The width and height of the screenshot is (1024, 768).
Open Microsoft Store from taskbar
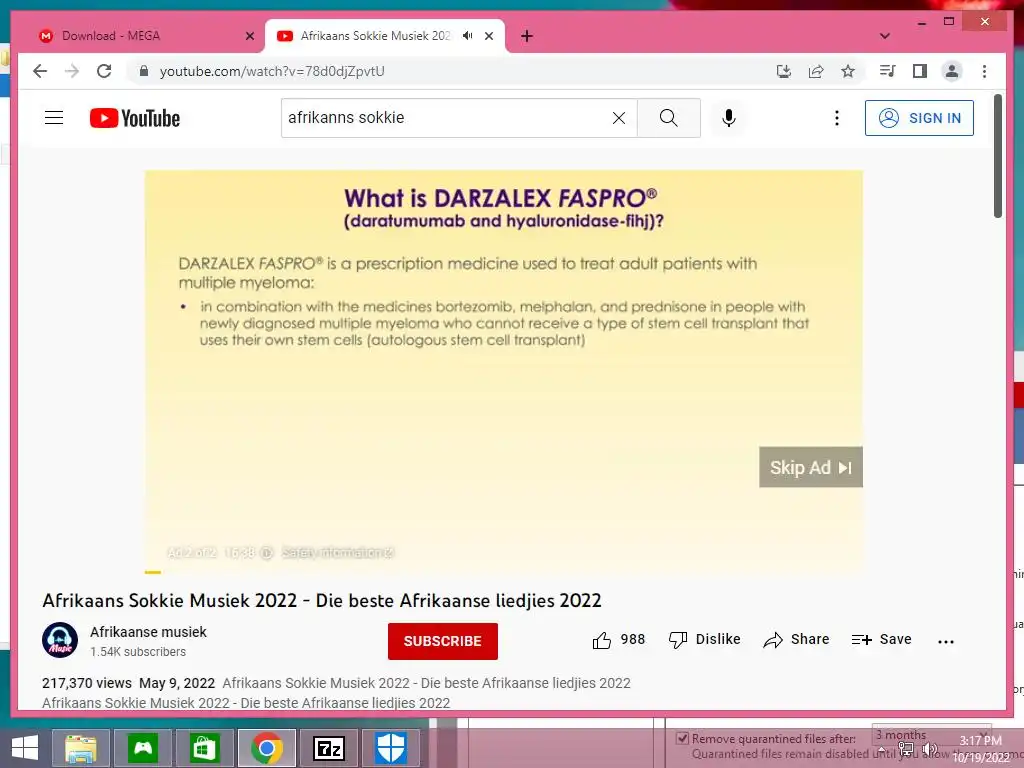pos(205,748)
